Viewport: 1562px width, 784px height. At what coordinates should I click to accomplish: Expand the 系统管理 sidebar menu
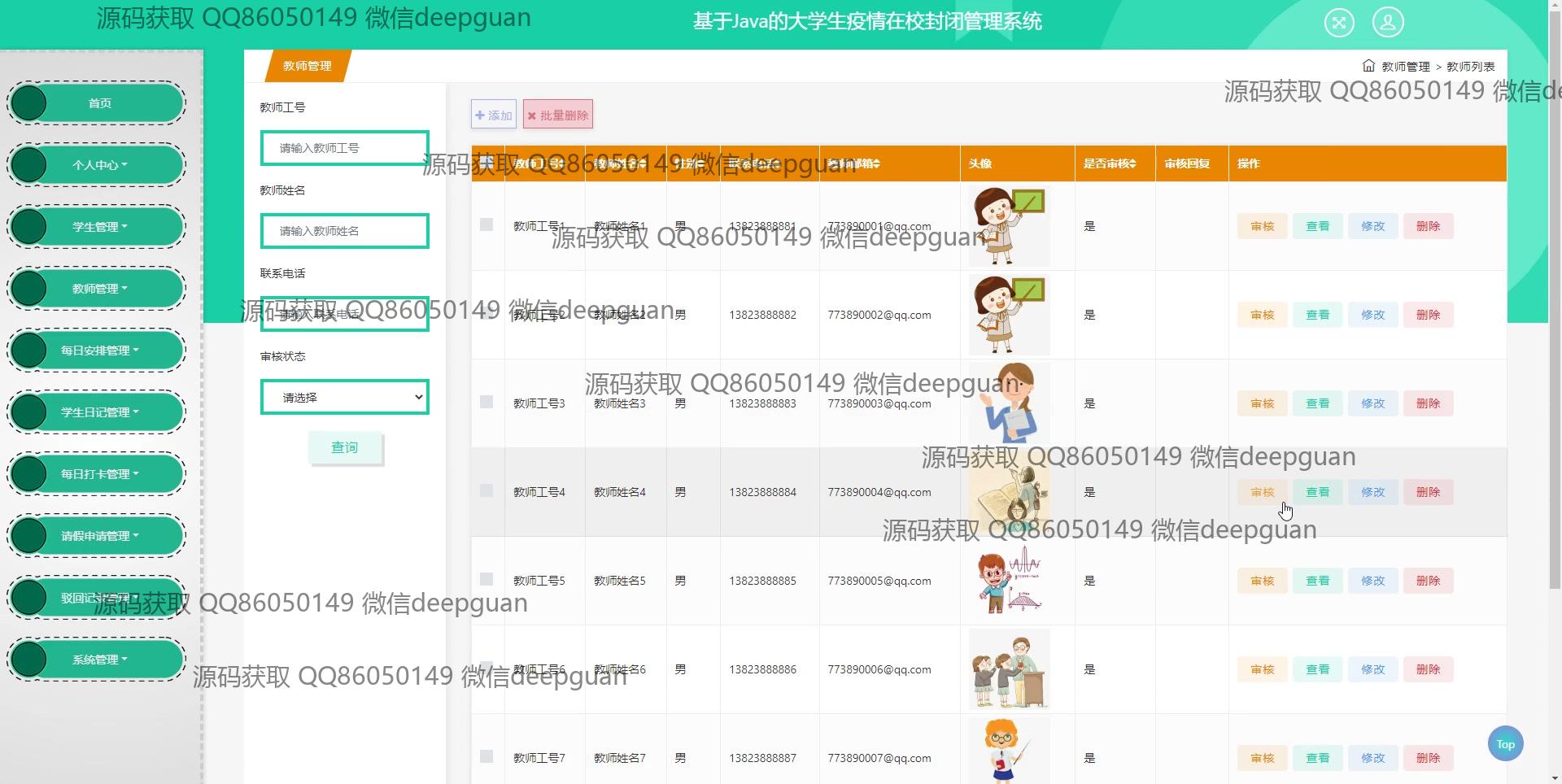[99, 660]
